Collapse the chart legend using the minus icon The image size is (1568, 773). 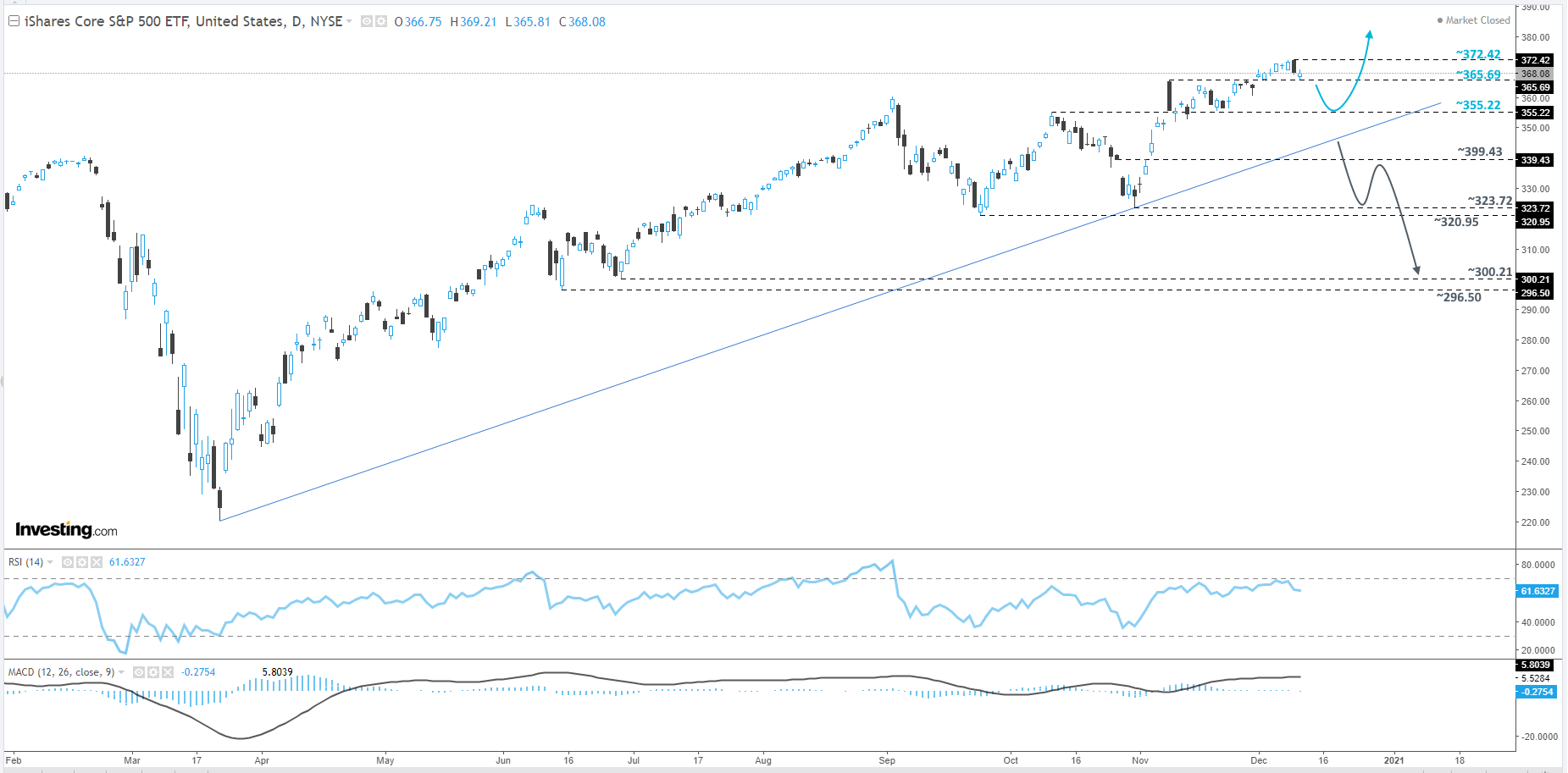click(x=12, y=21)
